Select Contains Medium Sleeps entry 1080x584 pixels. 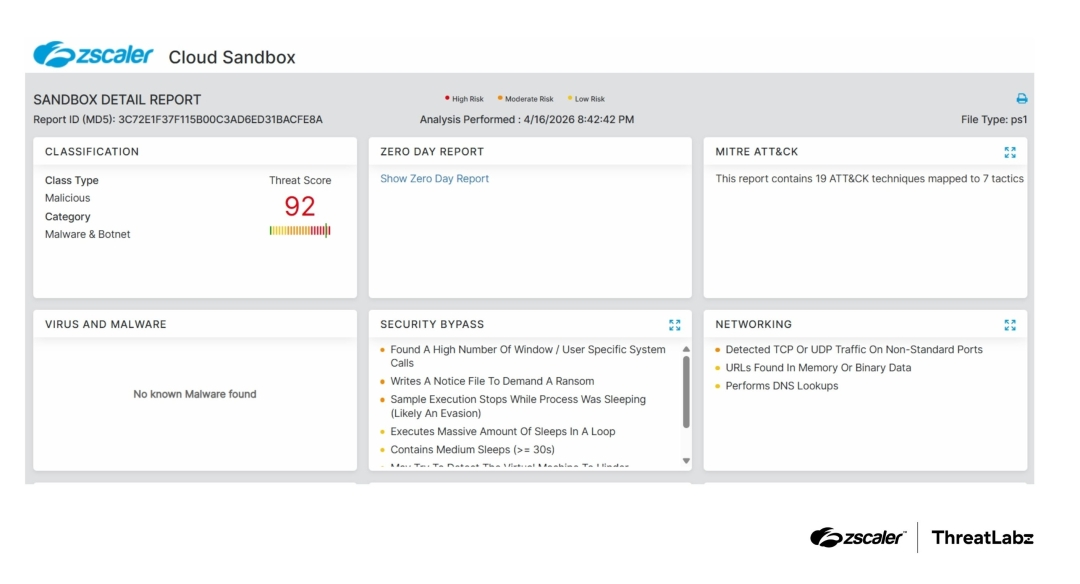472,450
